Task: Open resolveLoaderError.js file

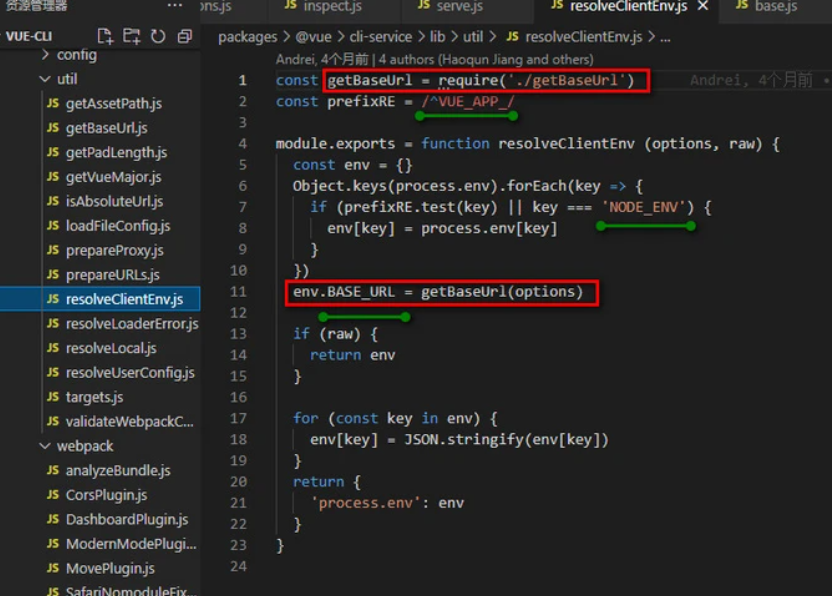Action: click(132, 323)
